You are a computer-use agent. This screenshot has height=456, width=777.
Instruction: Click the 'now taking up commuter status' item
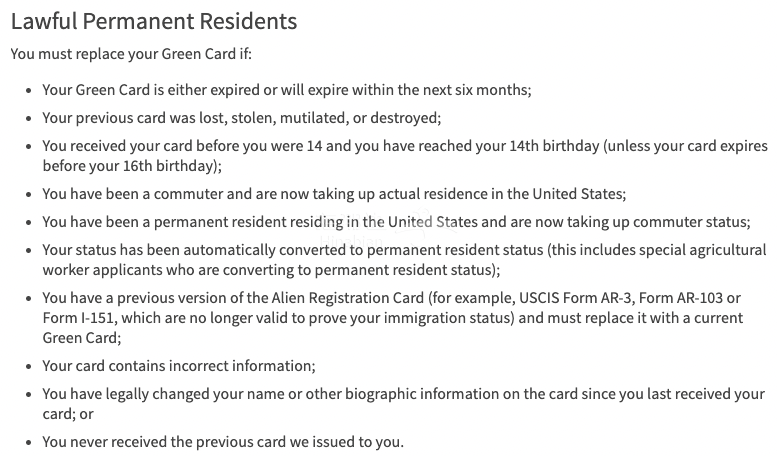tap(396, 221)
